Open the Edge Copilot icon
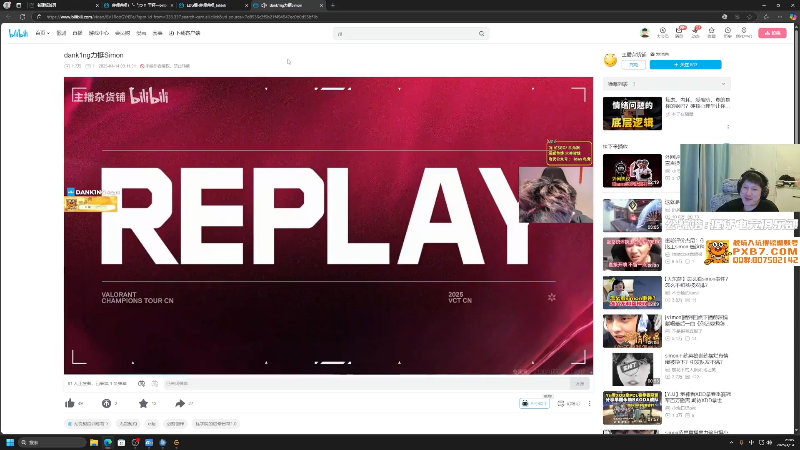Screen dimensions: 800x450 pos(793,17)
